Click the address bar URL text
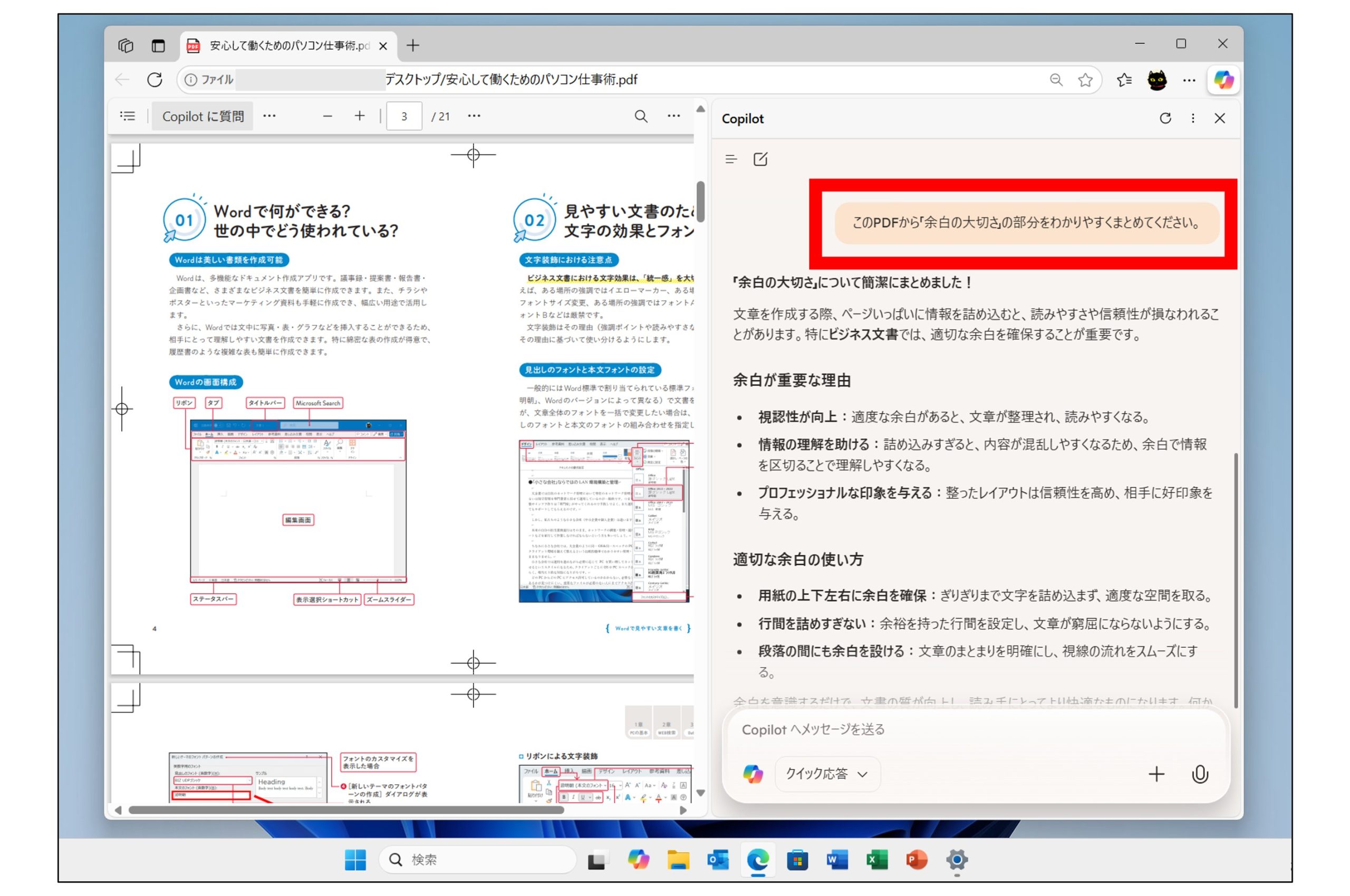This screenshot has height=896, width=1350. click(511, 80)
